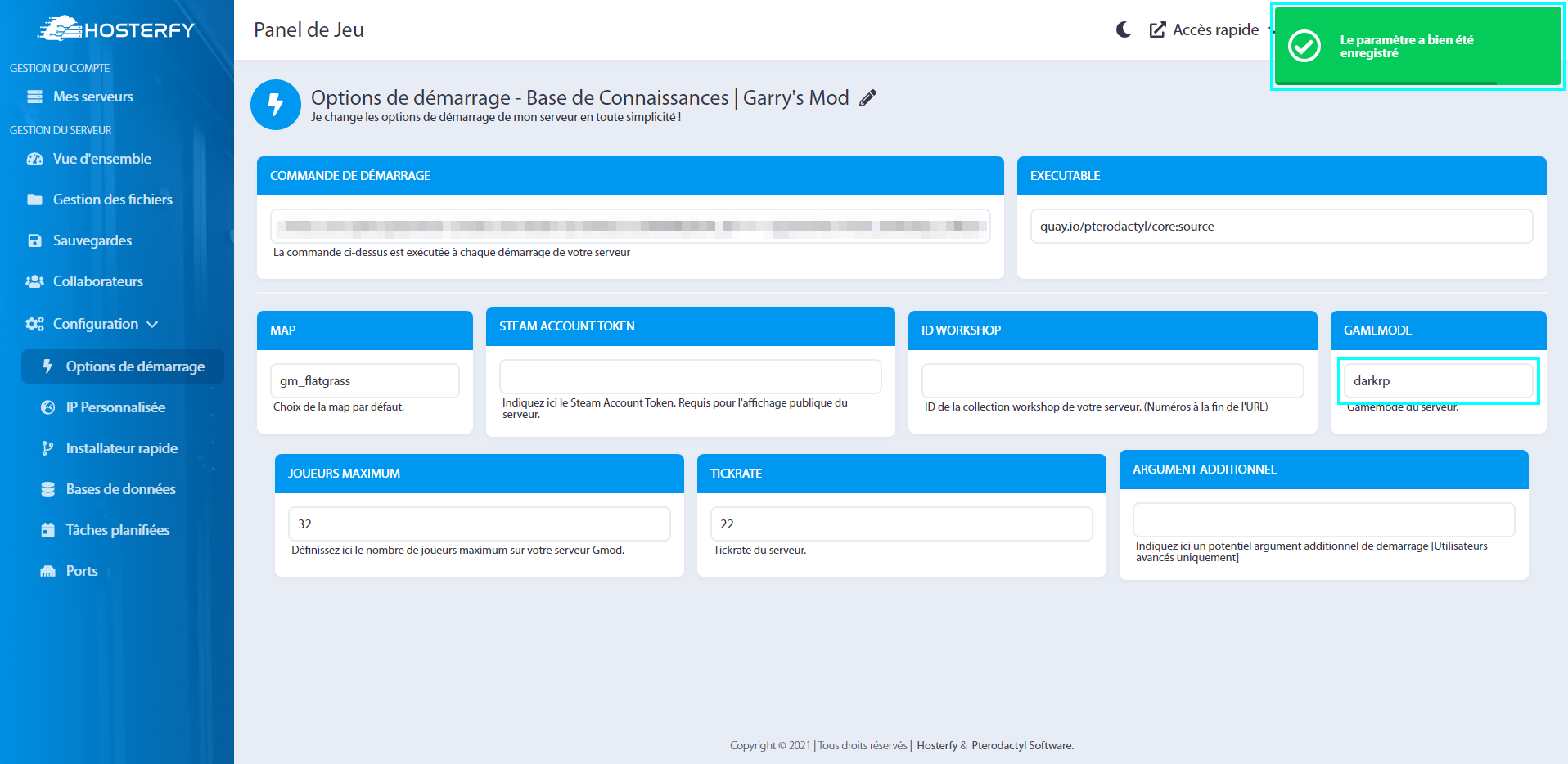Click the Collaborateurs users icon
This screenshot has width=1568, height=764.
click(34, 281)
